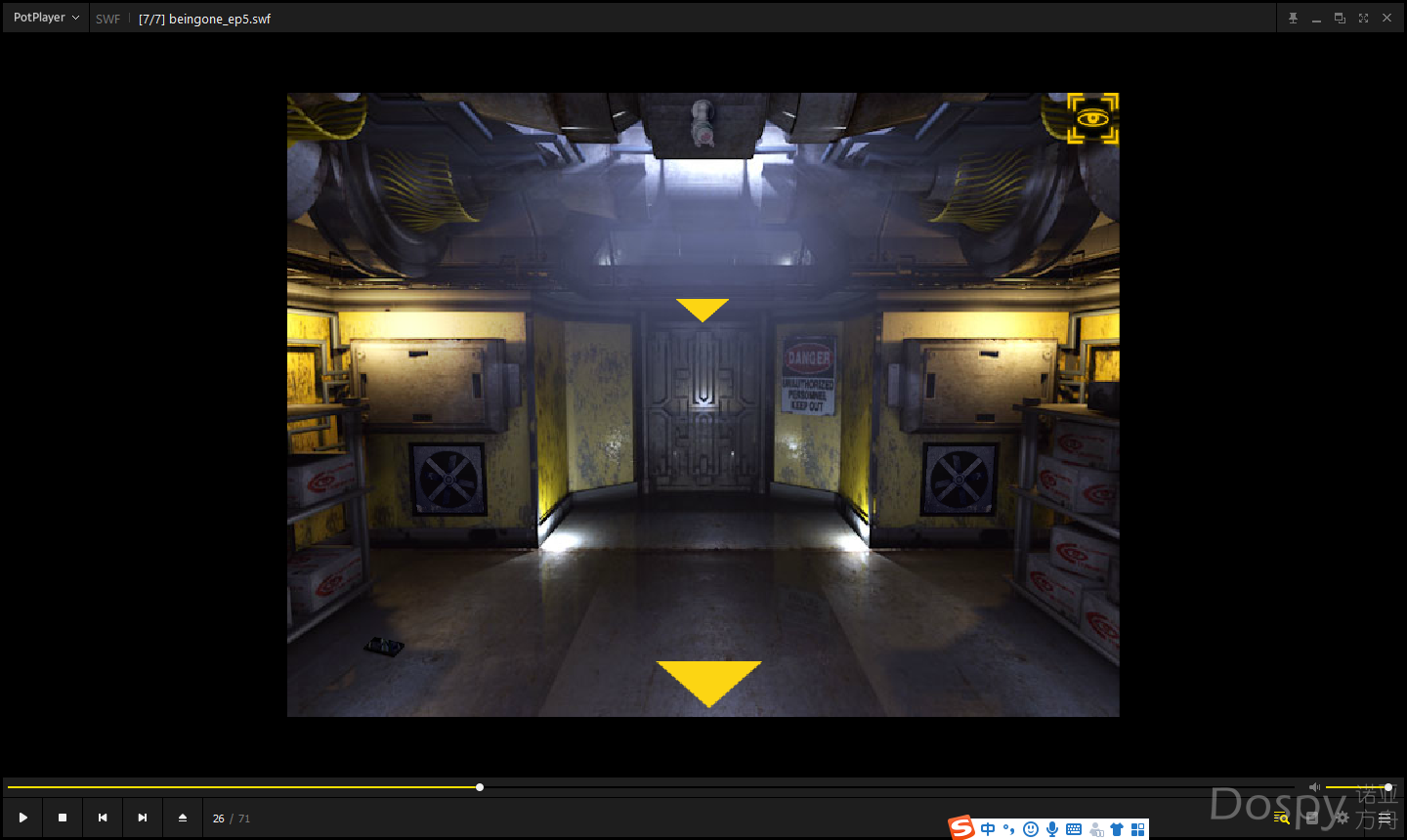Open Sogou toolbox grid icon
1407x840 pixels.
click(1137, 829)
